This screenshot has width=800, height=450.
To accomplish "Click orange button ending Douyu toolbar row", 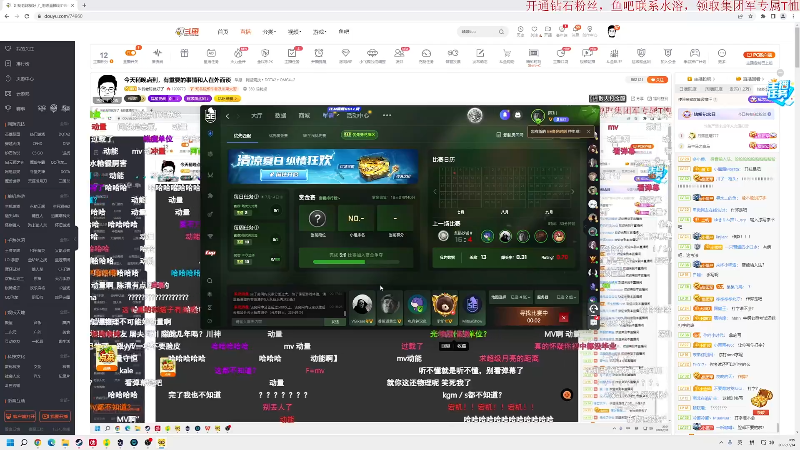I will [x=759, y=55].
